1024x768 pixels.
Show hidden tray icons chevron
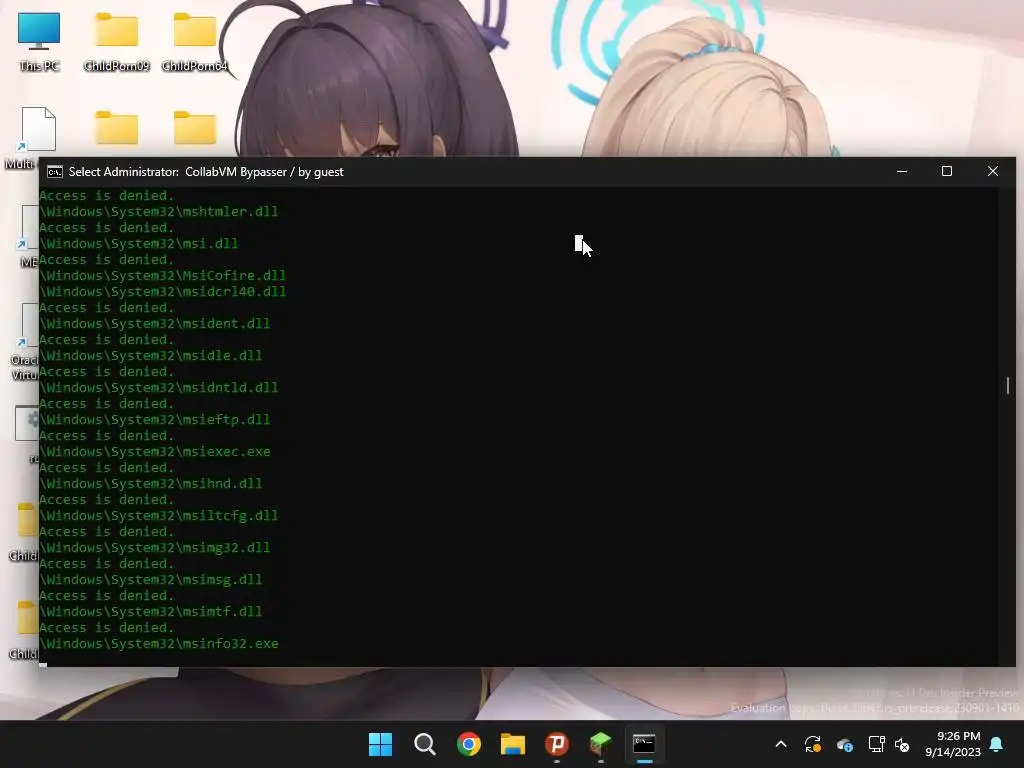[x=781, y=744]
